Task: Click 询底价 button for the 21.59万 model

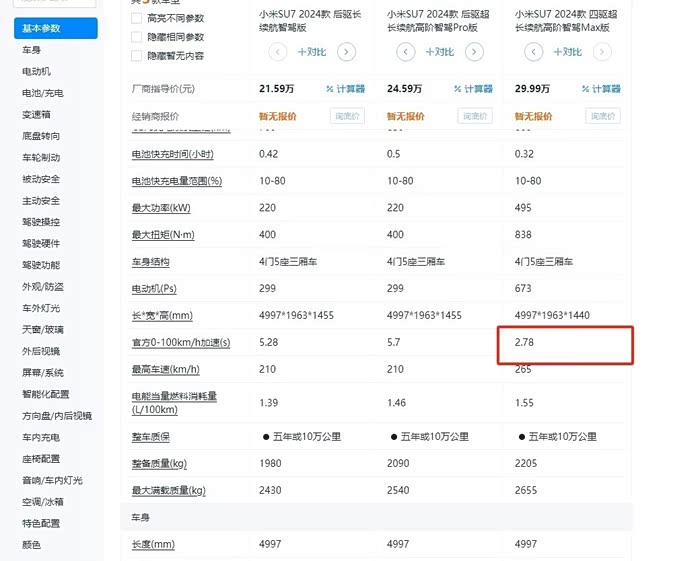Action: [347, 116]
